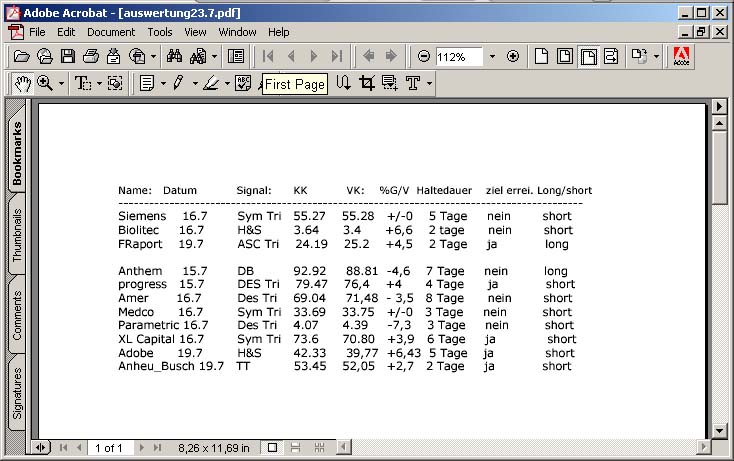Click the Go to Next View arrow
Image resolution: width=734 pixels, height=461 pixels.
[x=391, y=57]
